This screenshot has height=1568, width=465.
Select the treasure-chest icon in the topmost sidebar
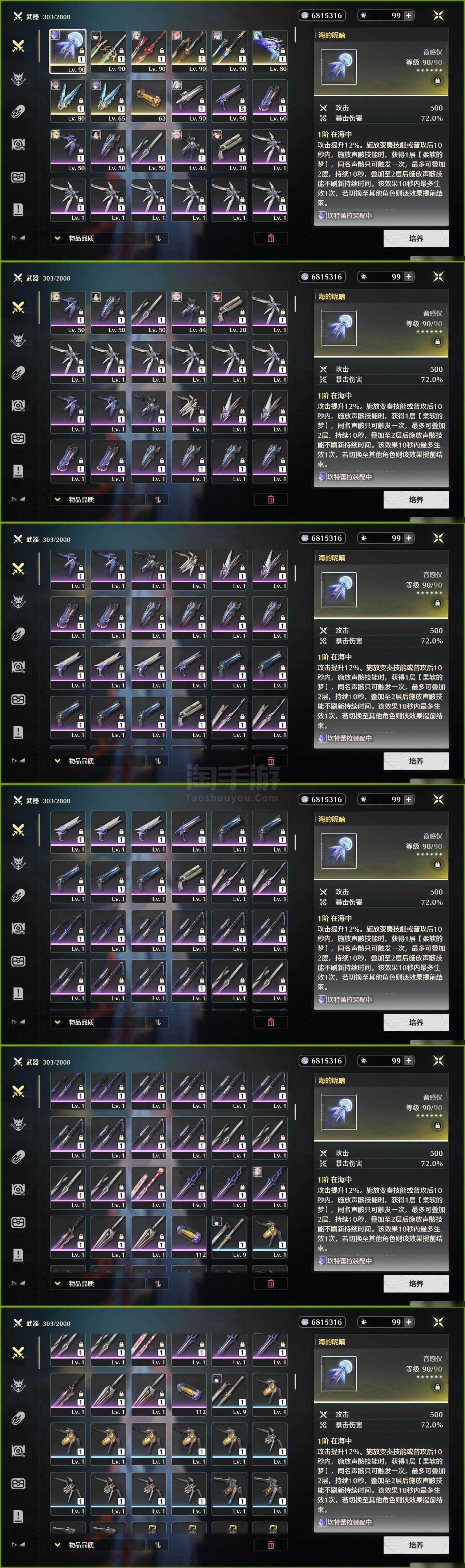pyautogui.click(x=18, y=177)
